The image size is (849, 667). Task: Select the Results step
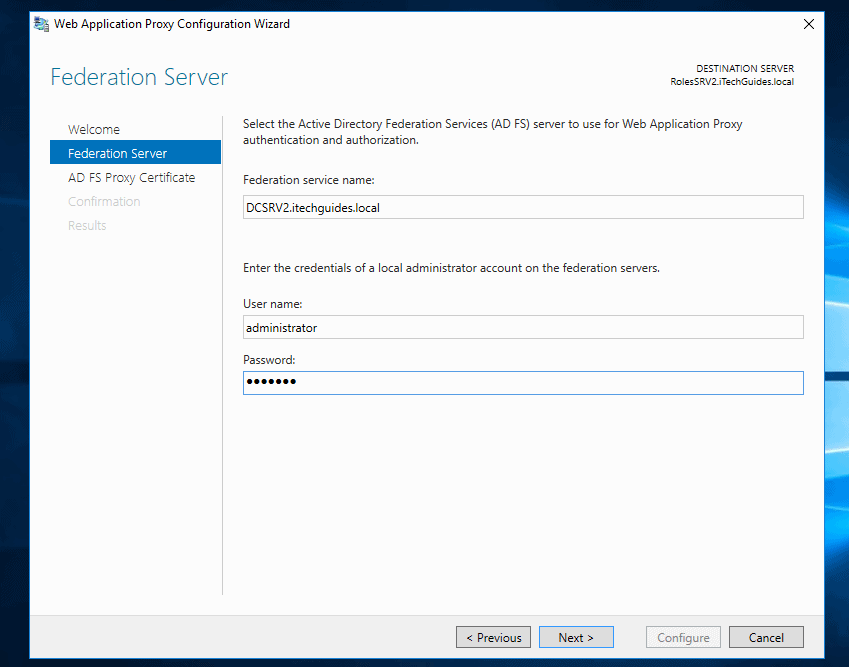pyautogui.click(x=87, y=225)
